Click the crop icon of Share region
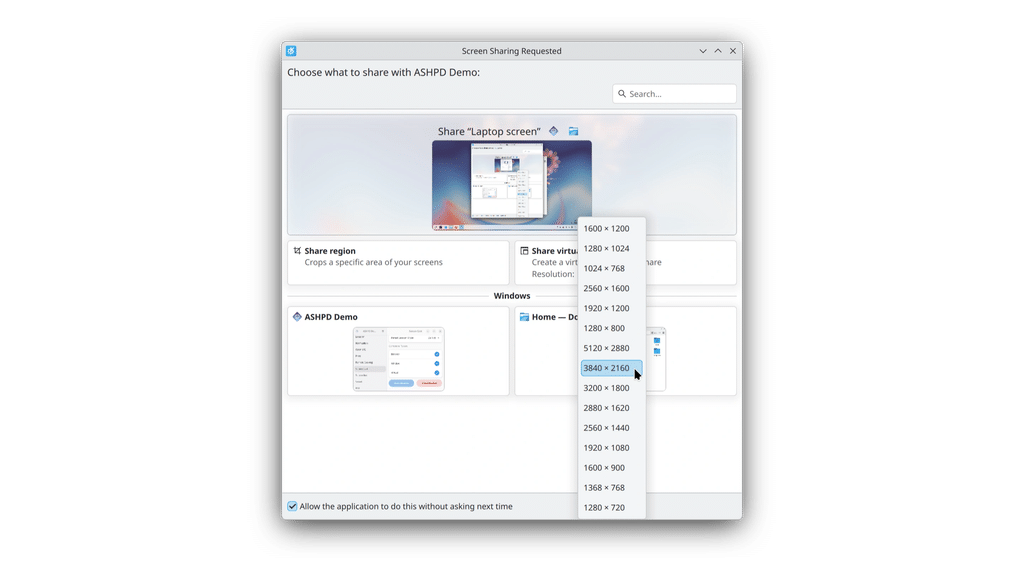1024x576 pixels. (x=297, y=251)
